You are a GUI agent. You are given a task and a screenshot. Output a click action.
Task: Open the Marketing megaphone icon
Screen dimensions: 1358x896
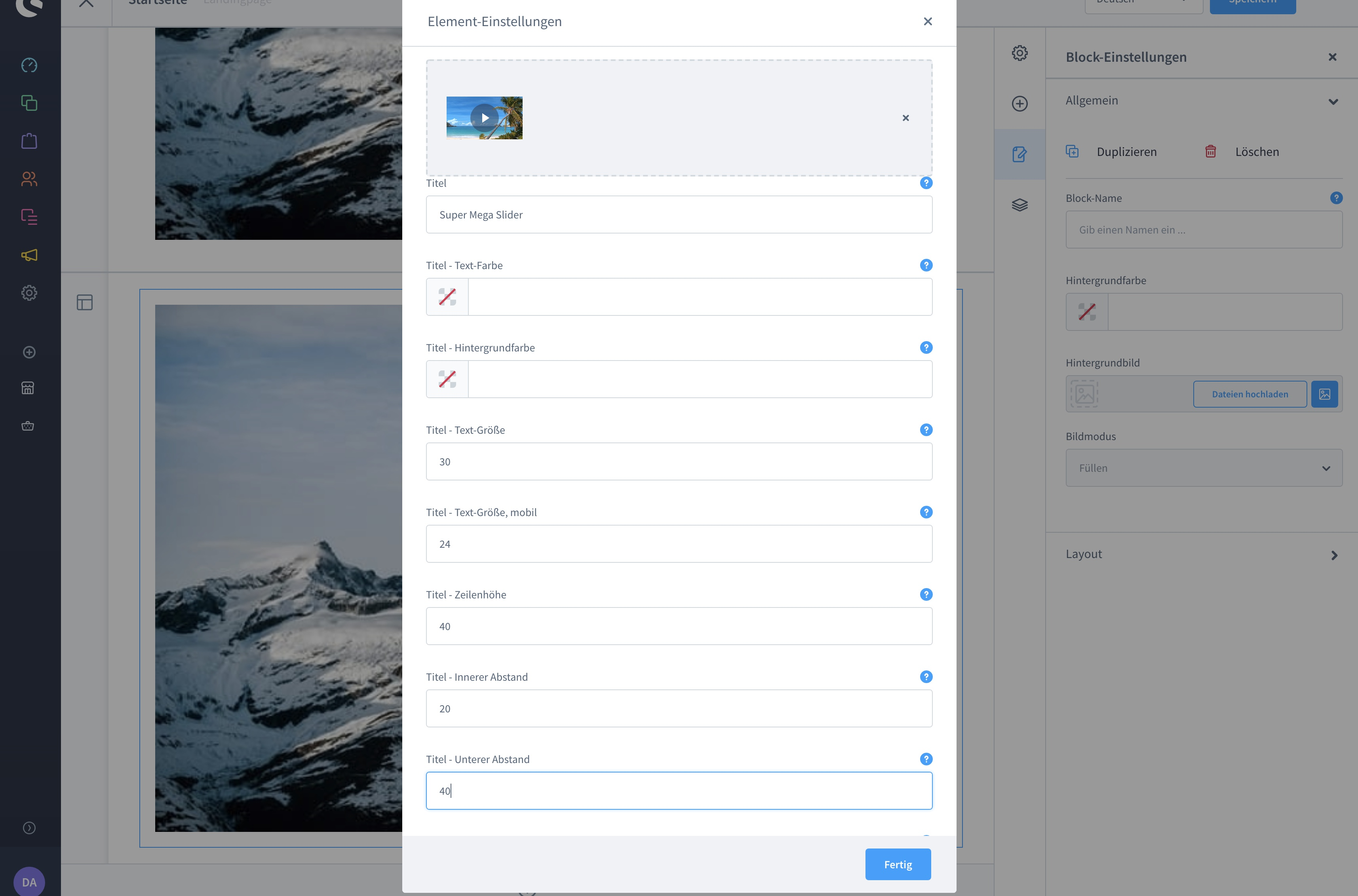29,255
